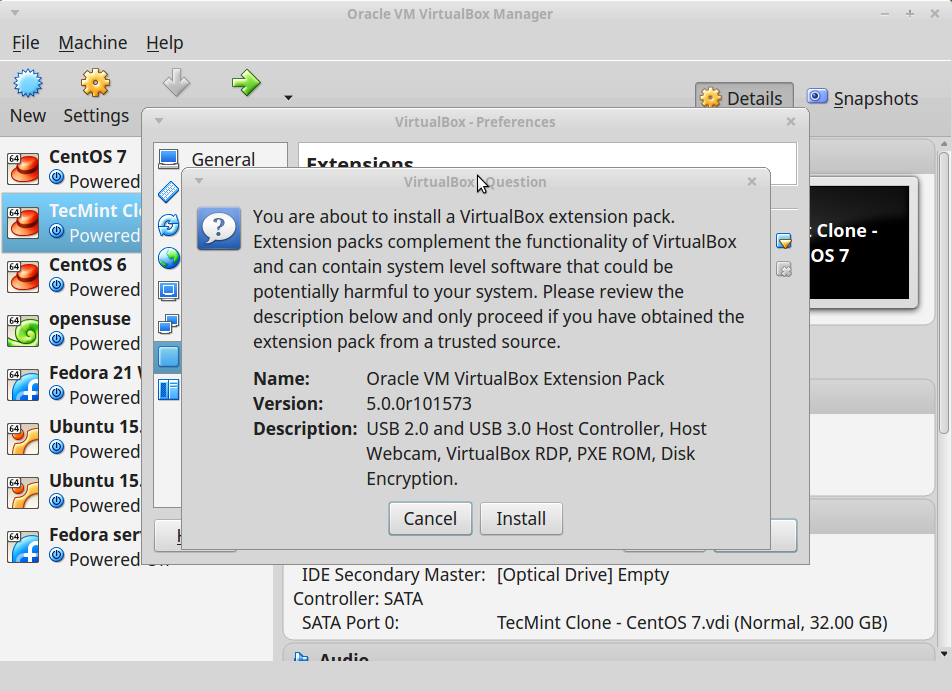Click the version value '5.0.0r101573'

(x=419, y=404)
